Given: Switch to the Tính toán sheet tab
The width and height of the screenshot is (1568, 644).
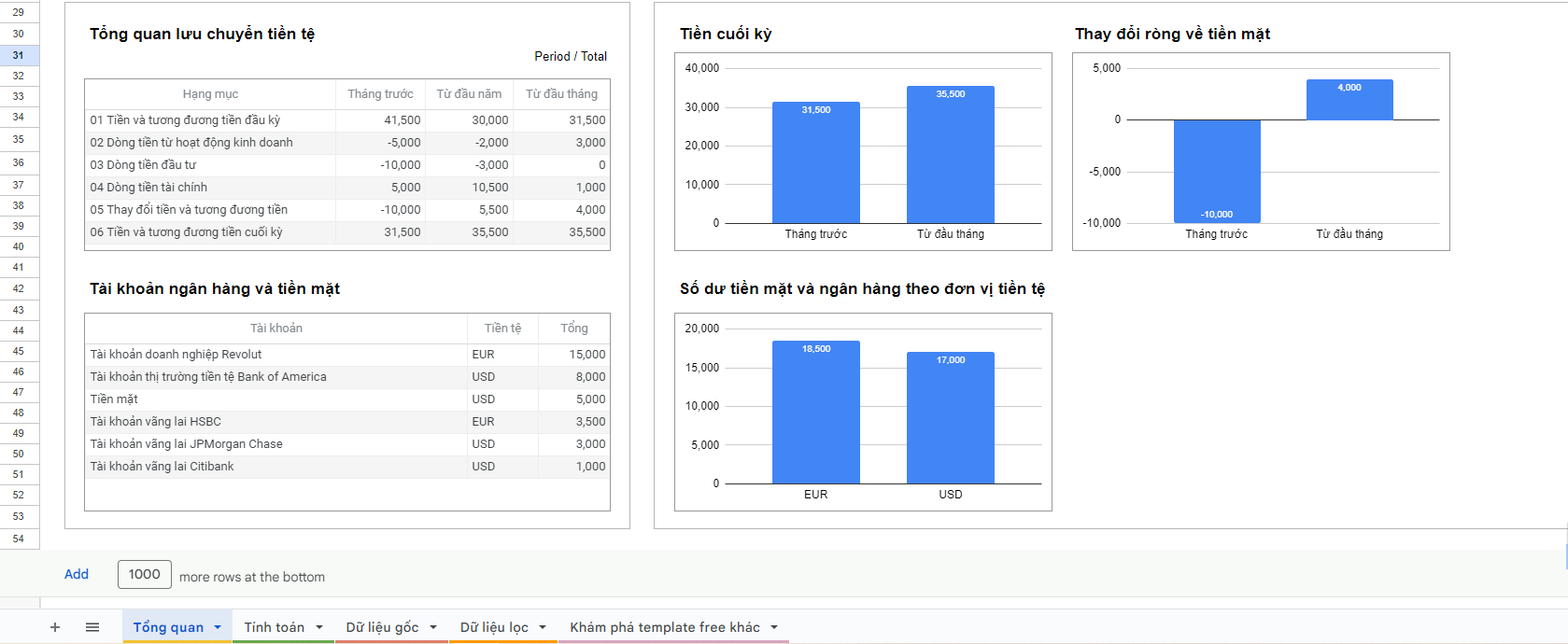Looking at the screenshot, I should [274, 627].
